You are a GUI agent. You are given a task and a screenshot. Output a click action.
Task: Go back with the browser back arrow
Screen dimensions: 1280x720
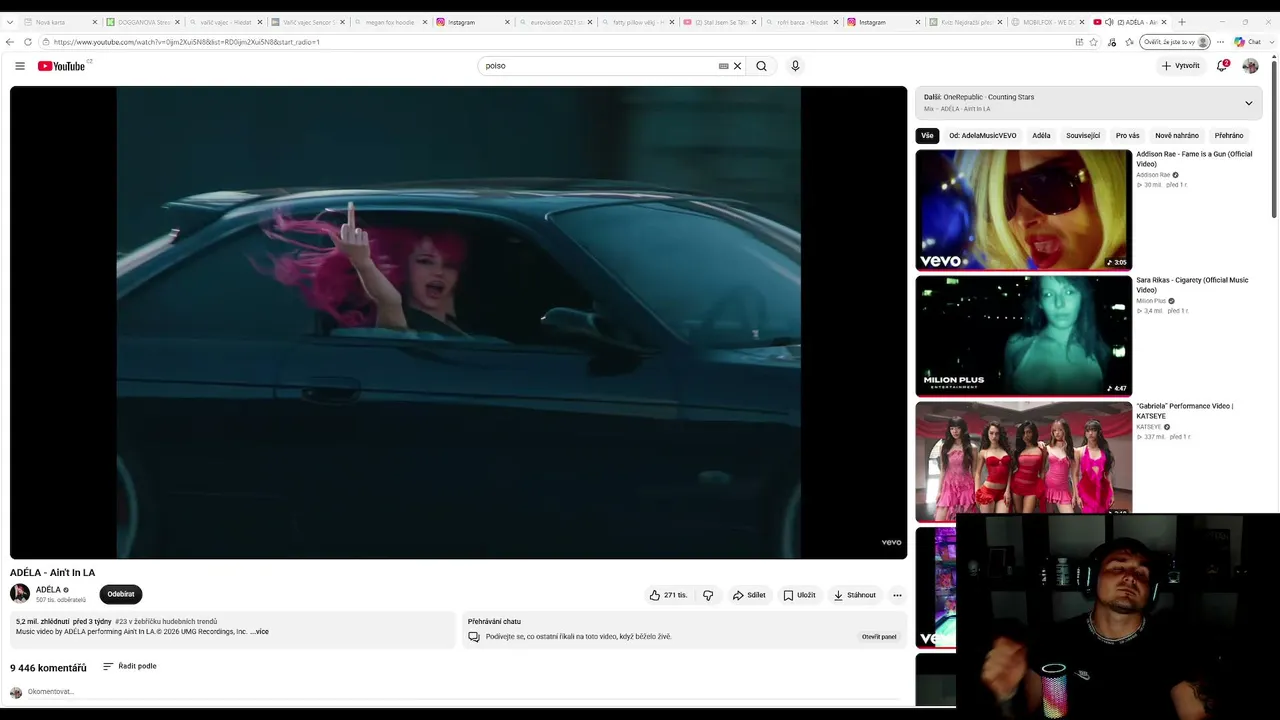click(x=10, y=42)
